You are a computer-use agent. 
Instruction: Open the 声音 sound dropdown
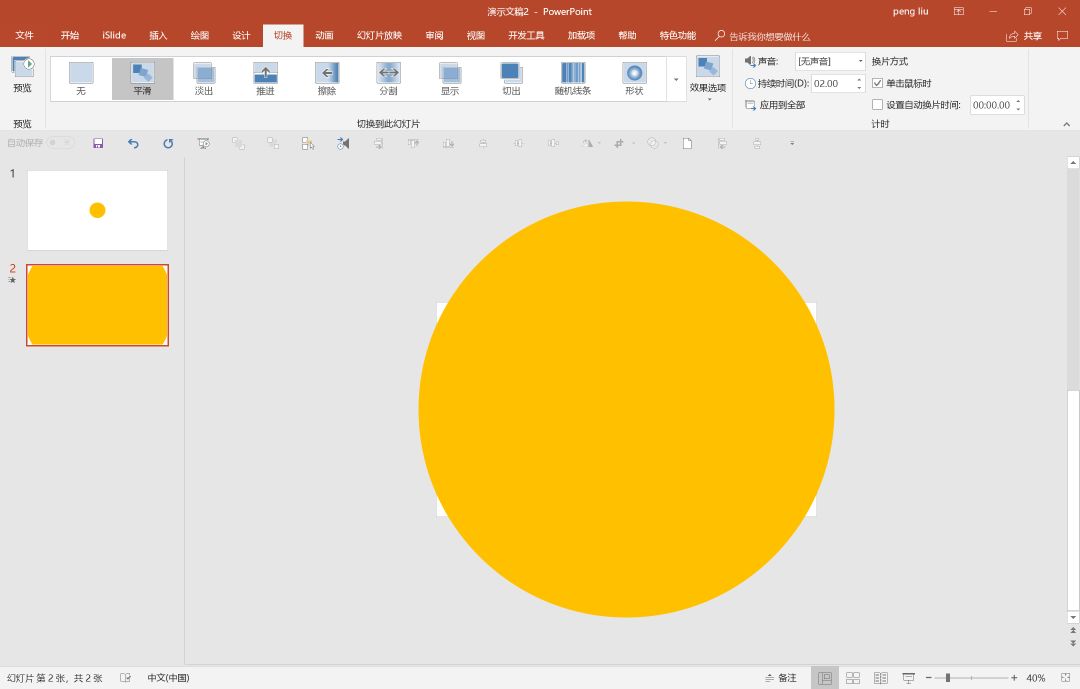[x=830, y=62]
